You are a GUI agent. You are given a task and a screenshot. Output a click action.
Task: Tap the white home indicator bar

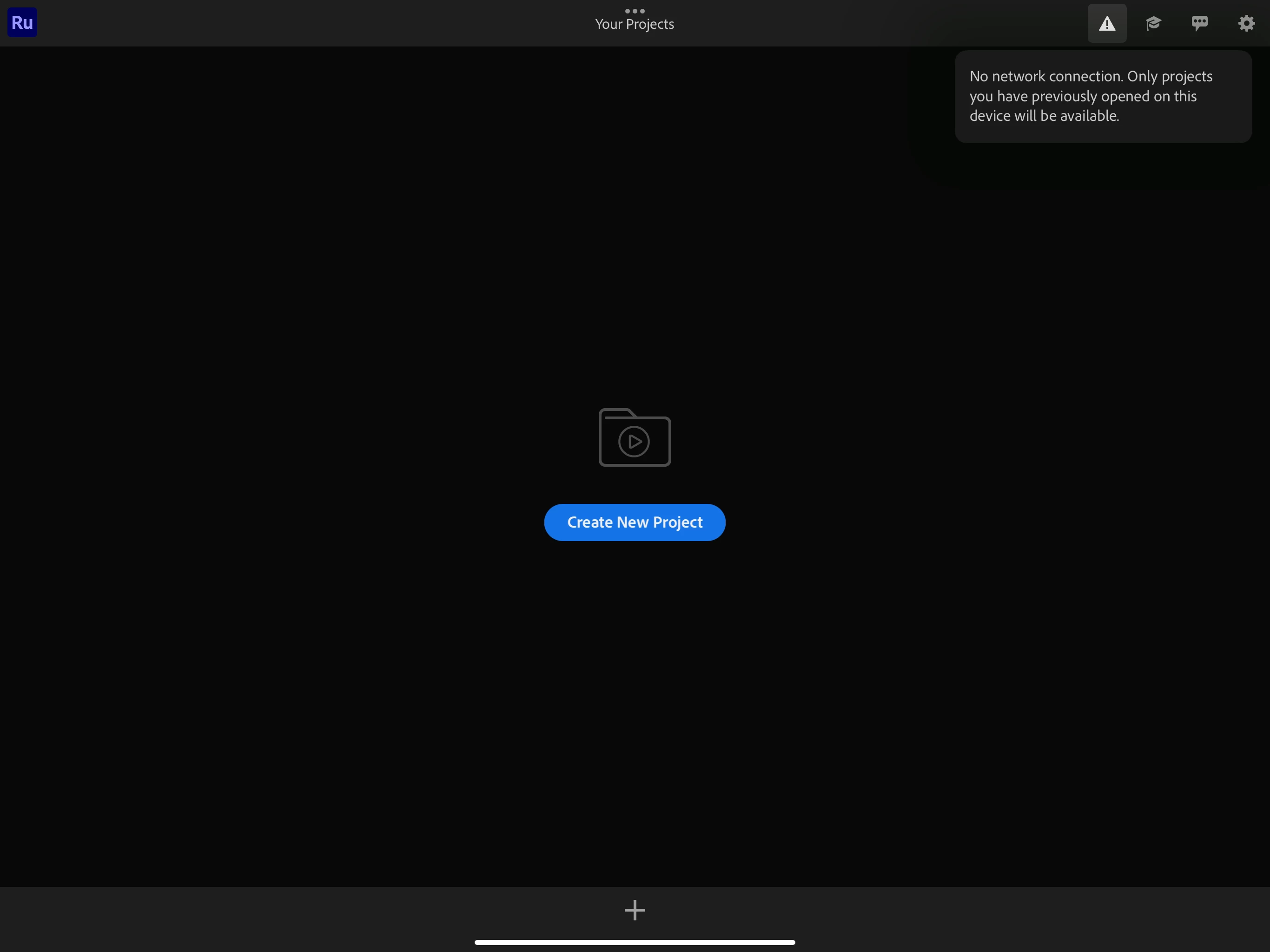tap(635, 942)
